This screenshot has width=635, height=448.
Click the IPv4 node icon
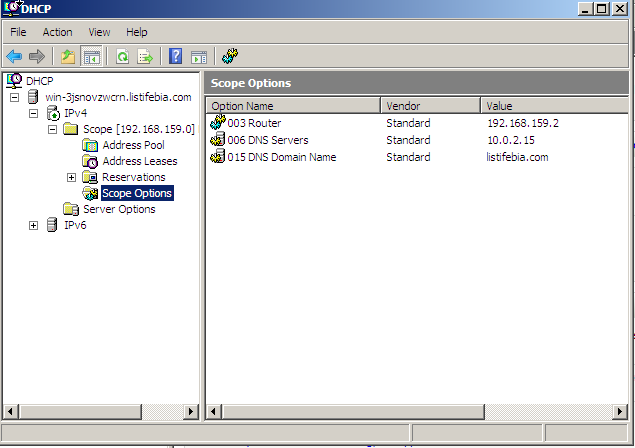pyautogui.click(x=53, y=113)
